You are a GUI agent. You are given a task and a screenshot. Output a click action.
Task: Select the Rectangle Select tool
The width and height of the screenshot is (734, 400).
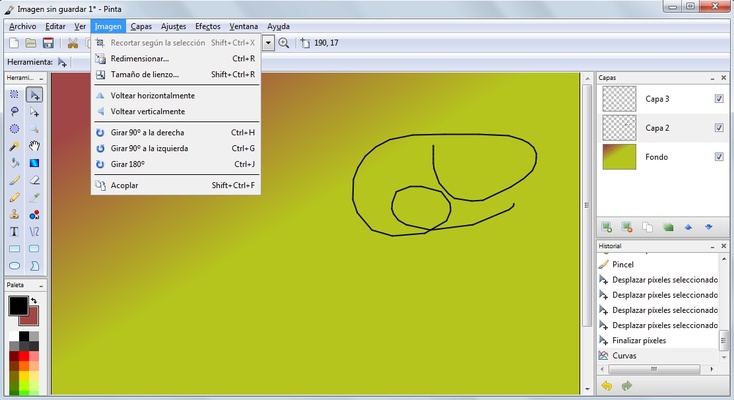15,95
